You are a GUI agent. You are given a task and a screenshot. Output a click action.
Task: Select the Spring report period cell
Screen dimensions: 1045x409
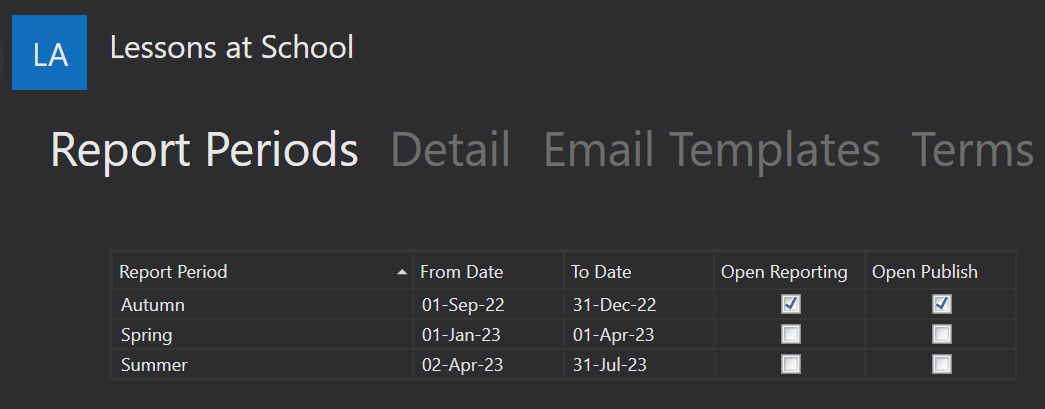(263, 334)
